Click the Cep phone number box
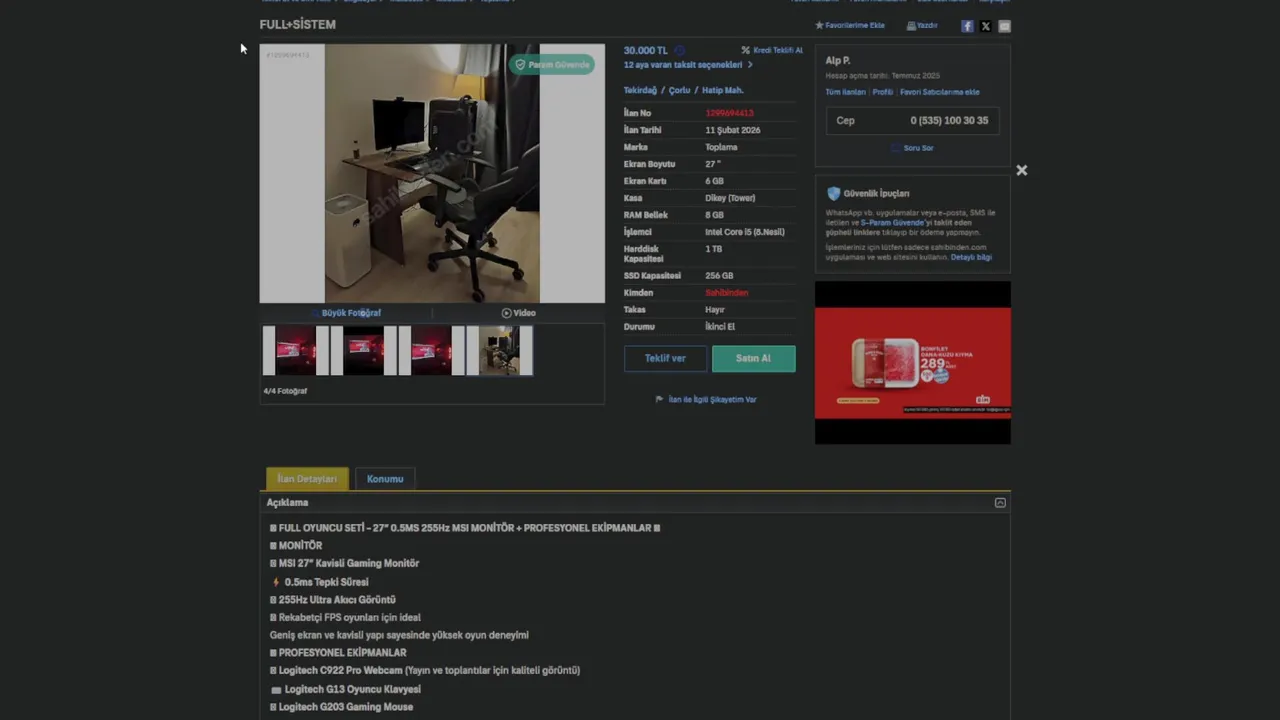This screenshot has width=1280, height=720. (912, 120)
